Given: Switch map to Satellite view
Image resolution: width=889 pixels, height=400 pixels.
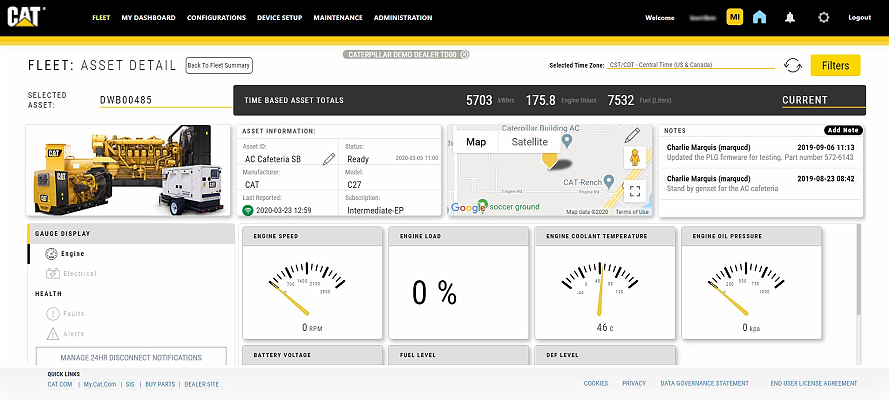Looking at the screenshot, I should pos(530,142).
